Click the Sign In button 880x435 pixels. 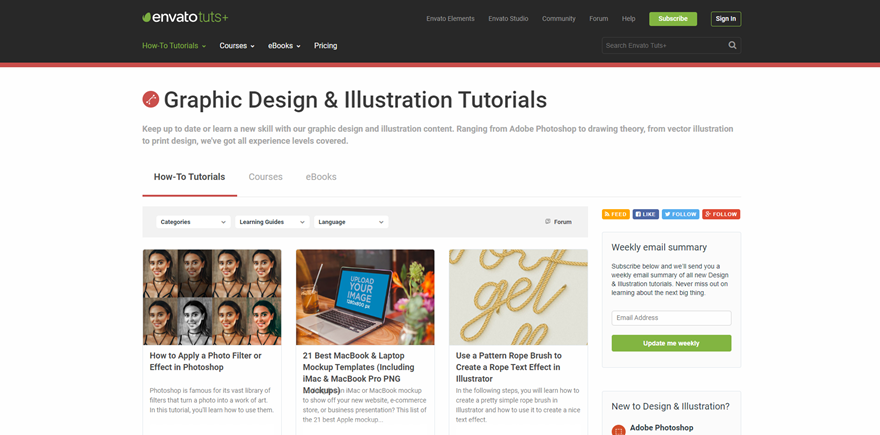(726, 19)
